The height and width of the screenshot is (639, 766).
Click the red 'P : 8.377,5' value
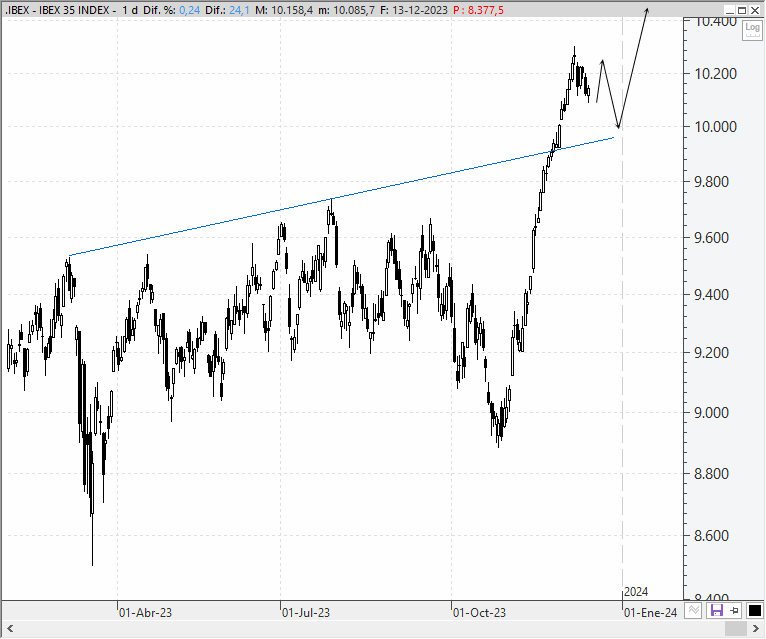click(478, 10)
